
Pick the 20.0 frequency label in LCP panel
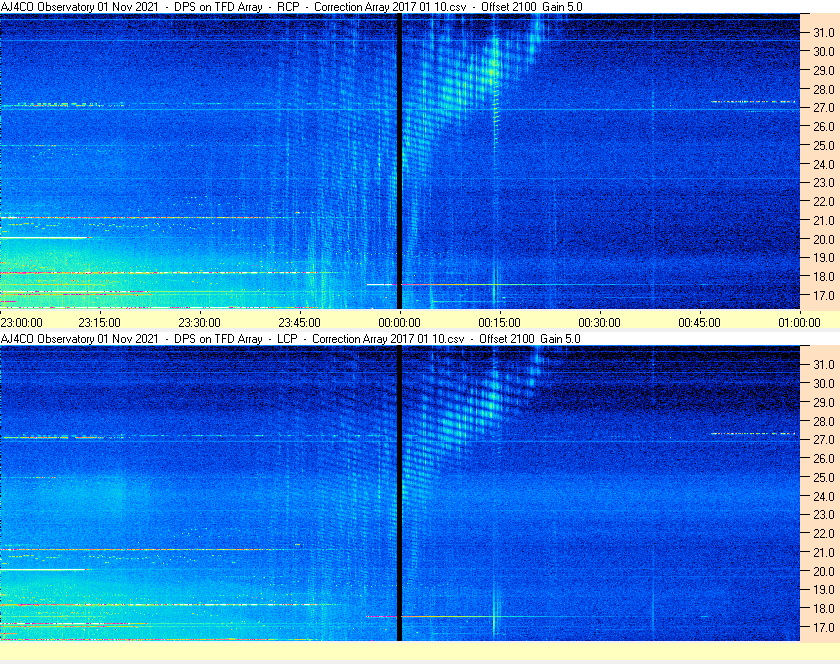coord(824,571)
